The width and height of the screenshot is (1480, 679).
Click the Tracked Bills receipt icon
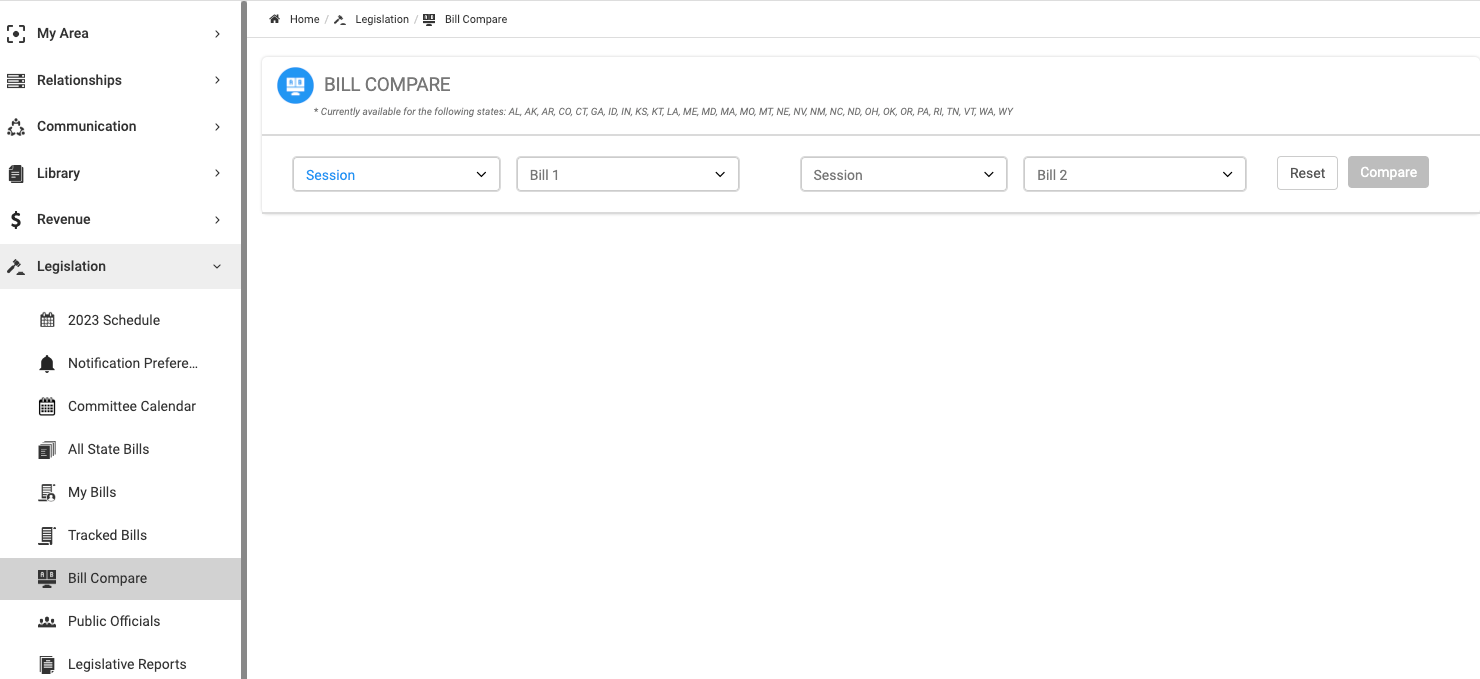point(47,536)
